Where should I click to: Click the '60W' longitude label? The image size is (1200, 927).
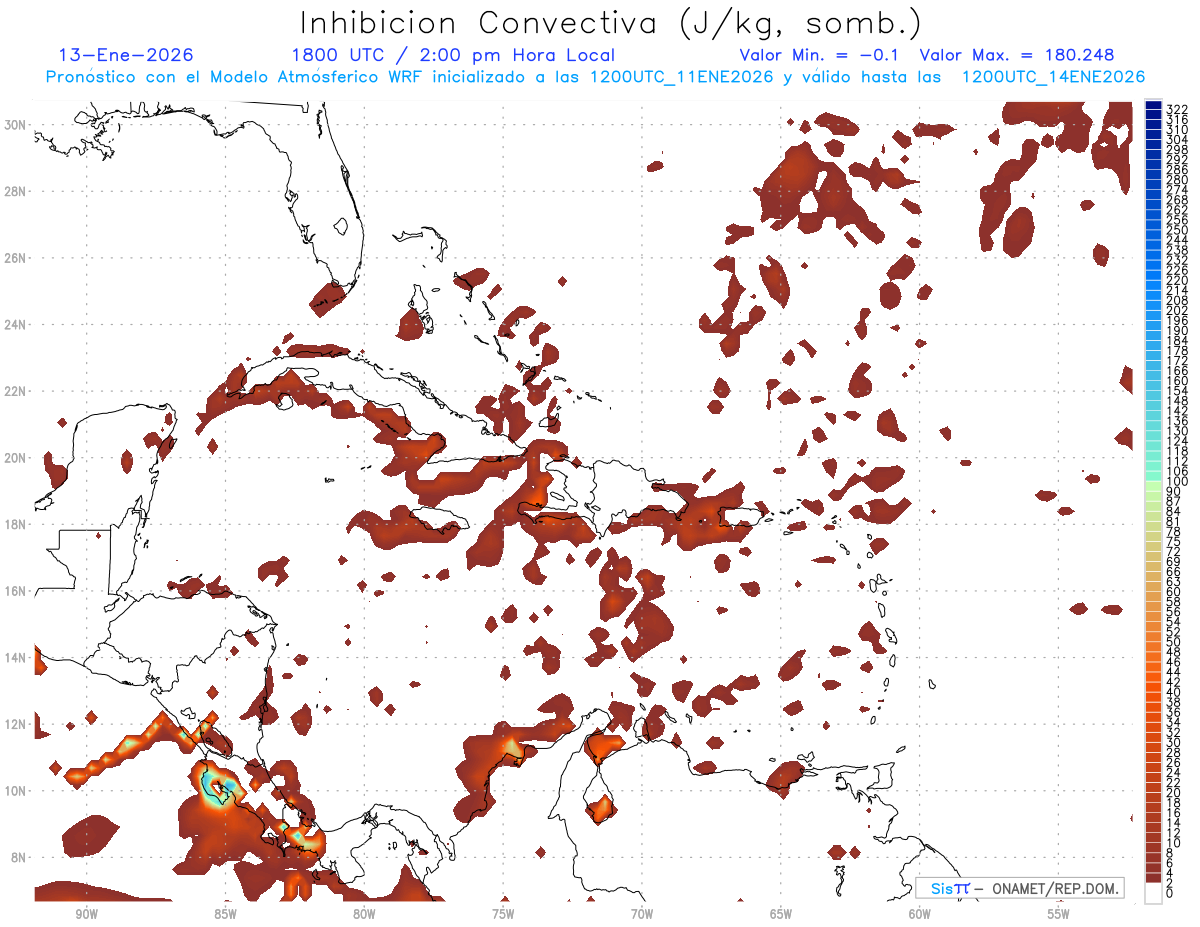point(920,914)
